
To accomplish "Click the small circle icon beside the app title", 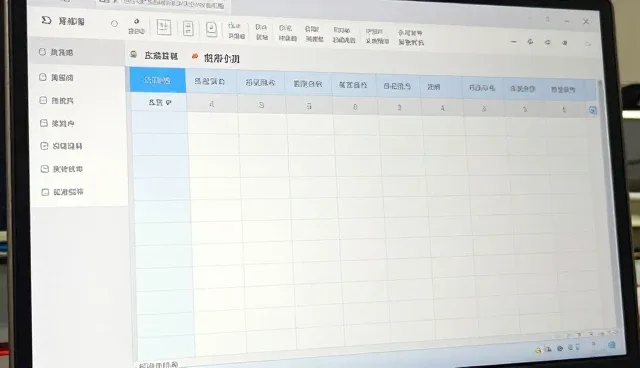I will (114, 24).
